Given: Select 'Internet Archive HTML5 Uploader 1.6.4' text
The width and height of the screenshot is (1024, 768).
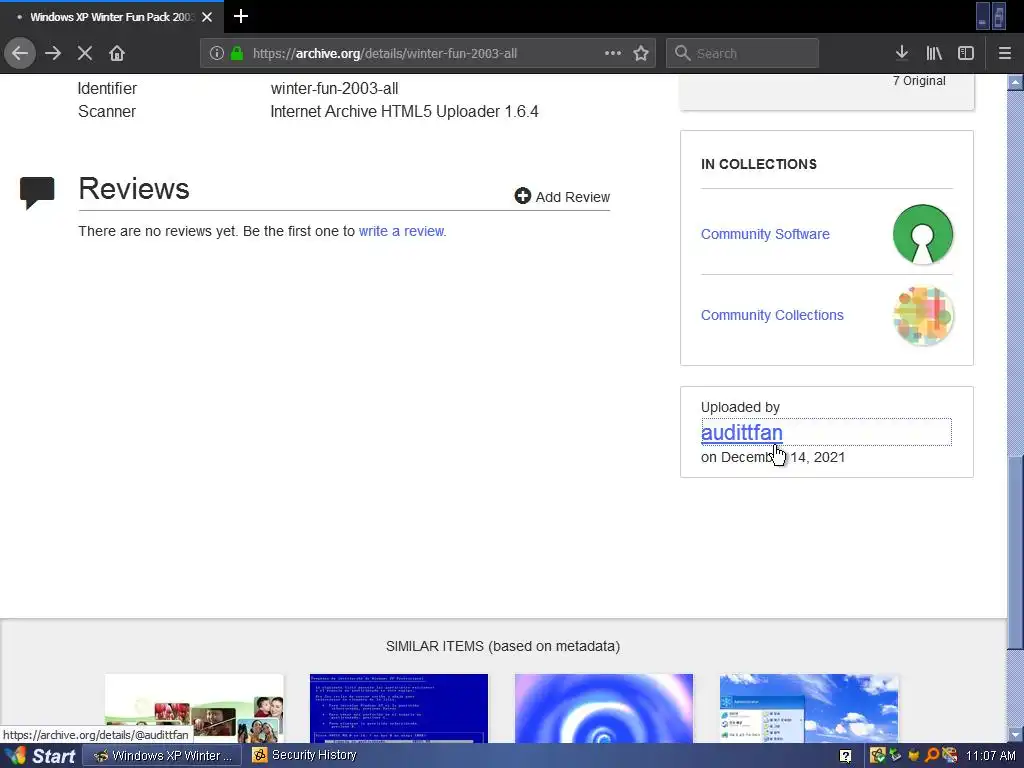Looking at the screenshot, I should click(404, 112).
